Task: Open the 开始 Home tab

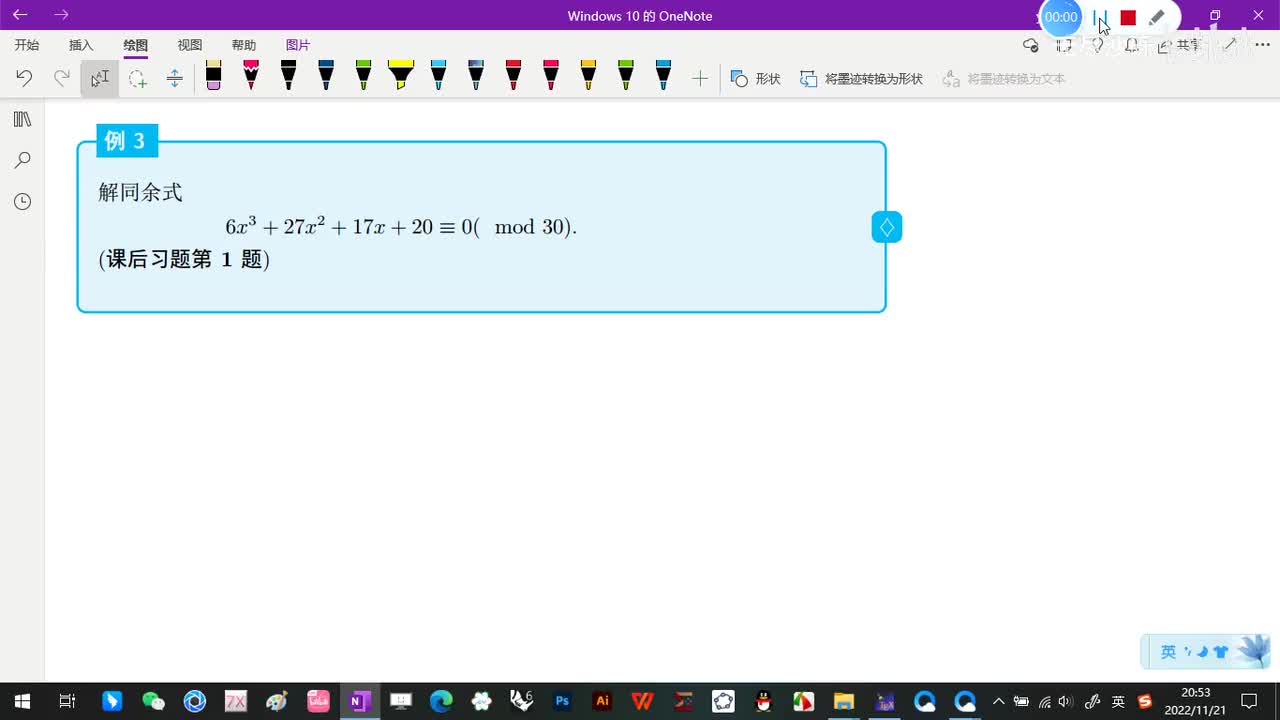Action: pos(27,45)
